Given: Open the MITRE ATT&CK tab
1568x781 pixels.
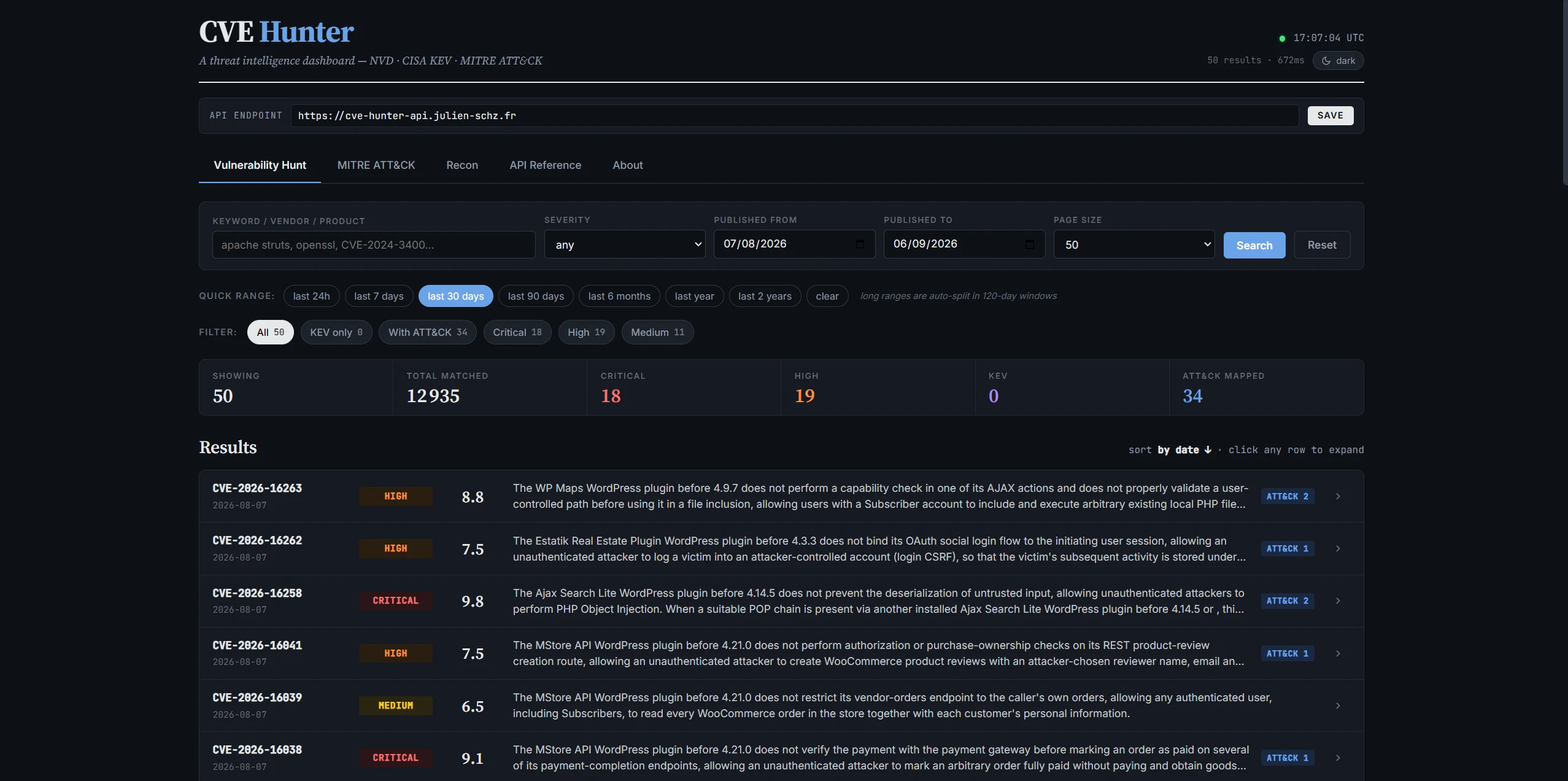Looking at the screenshot, I should point(376,165).
